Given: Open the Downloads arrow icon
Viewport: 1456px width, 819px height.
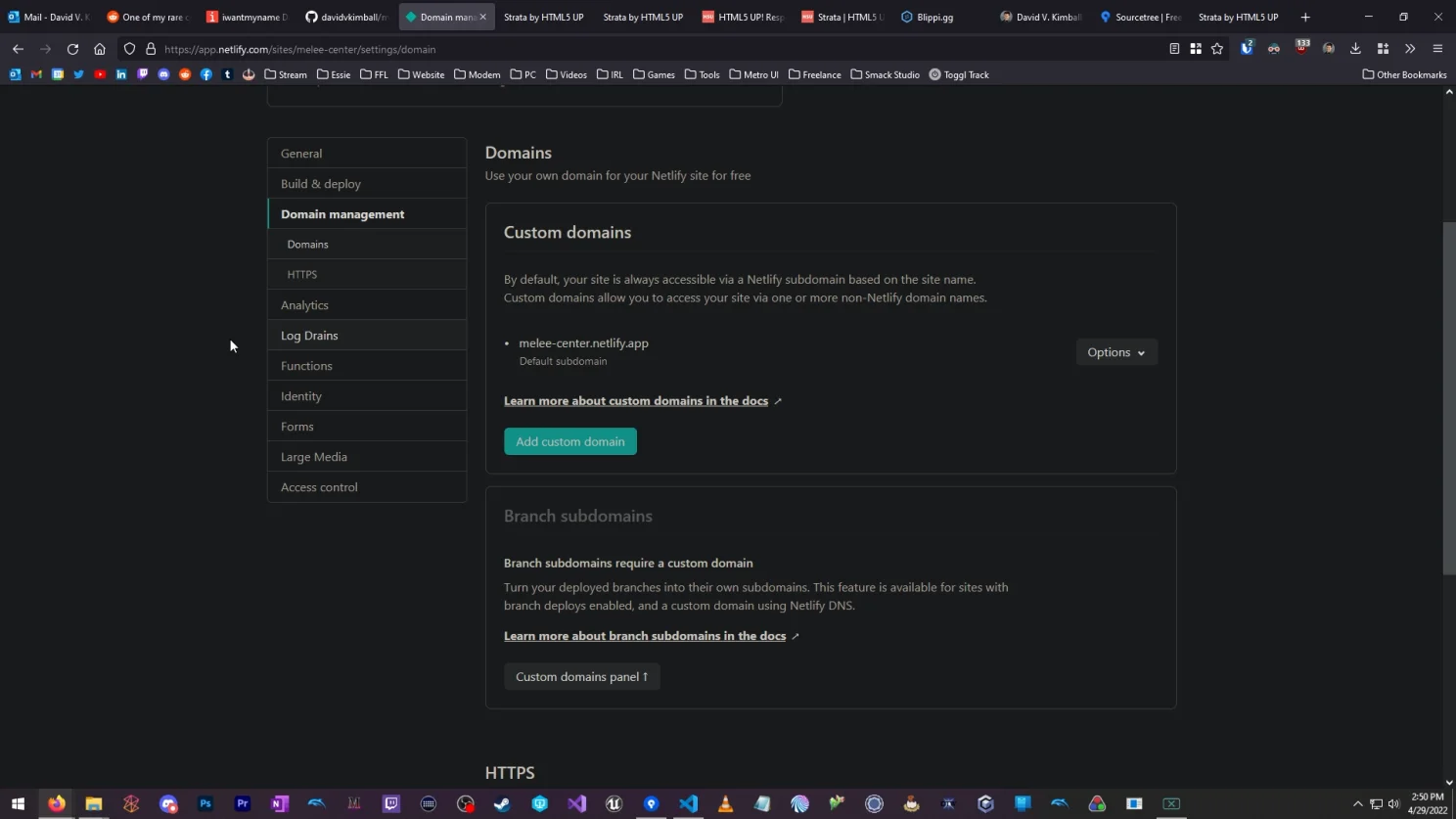Looking at the screenshot, I should [1354, 48].
